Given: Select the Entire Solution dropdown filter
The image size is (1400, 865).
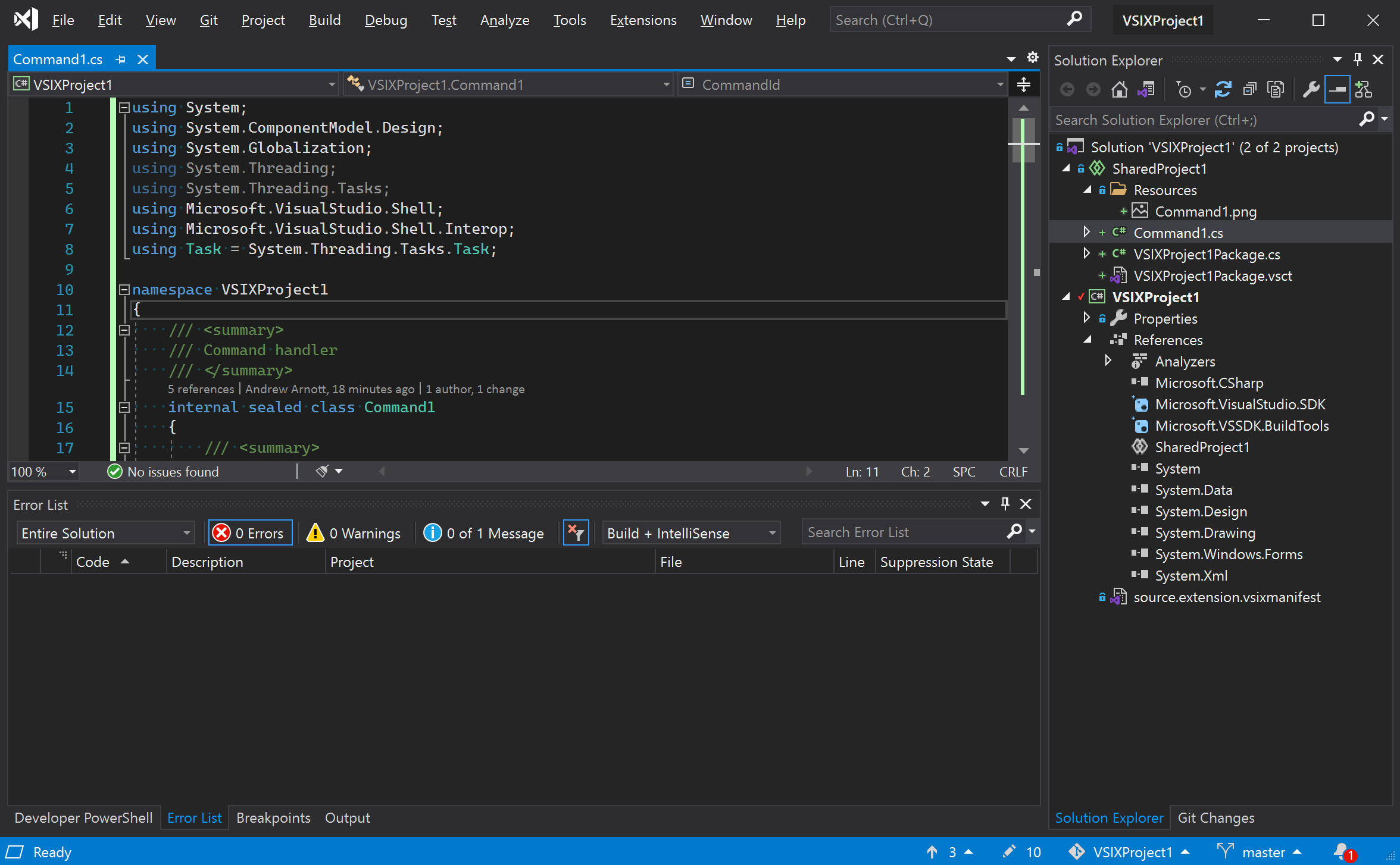Looking at the screenshot, I should pos(100,531).
